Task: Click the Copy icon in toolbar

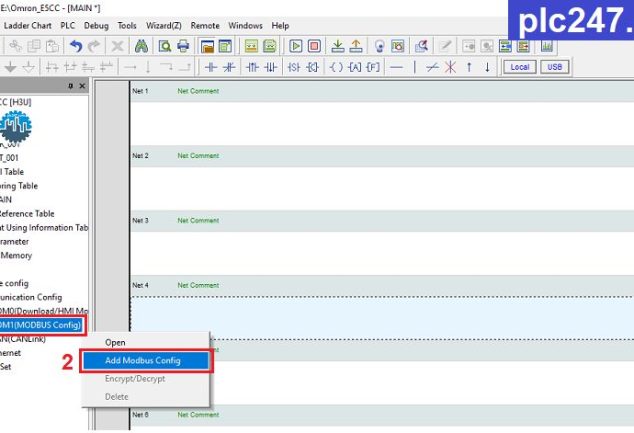Action: pyautogui.click(x=34, y=46)
